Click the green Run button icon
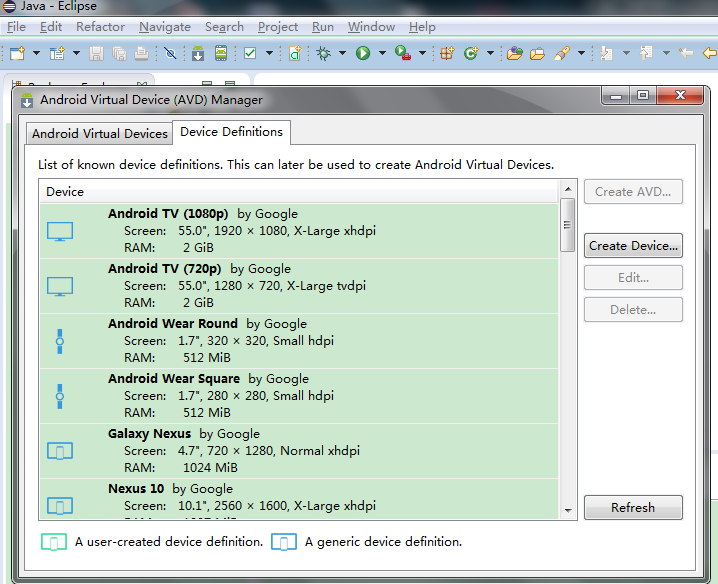 pyautogui.click(x=363, y=53)
